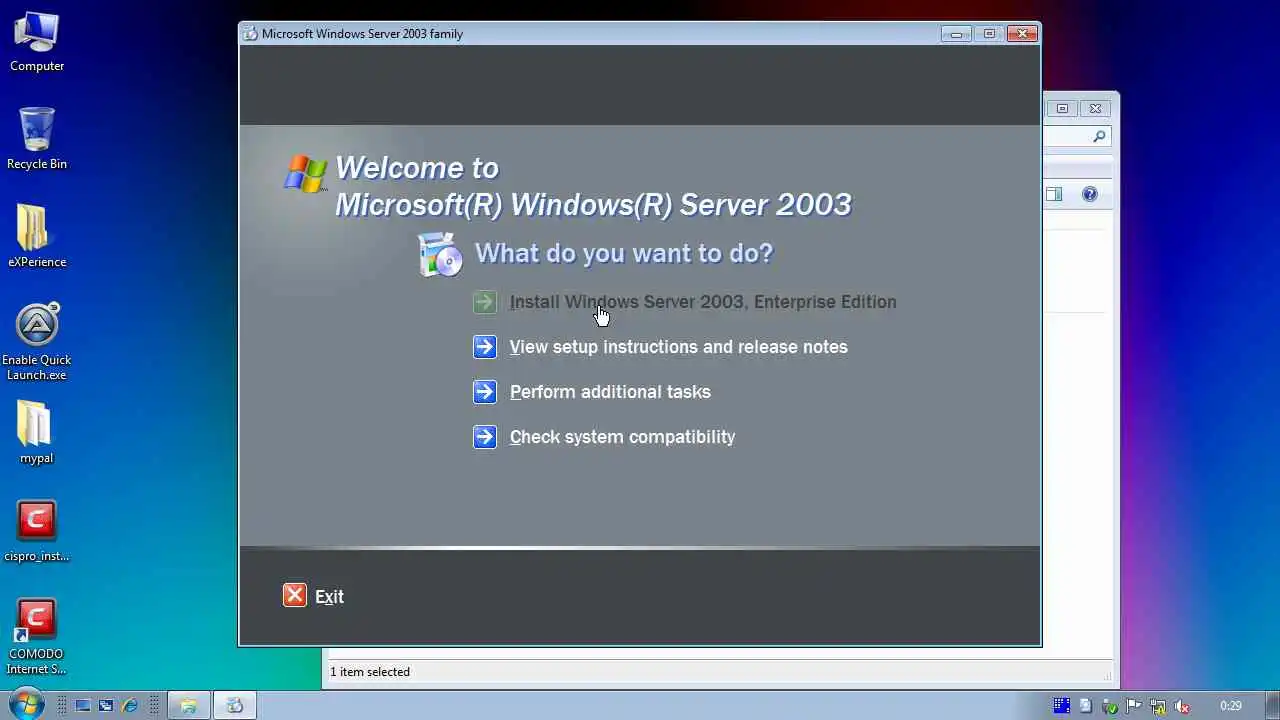The width and height of the screenshot is (1280, 720).
Task: Click the green checkmark shield tray icon
Action: pos(1110,705)
